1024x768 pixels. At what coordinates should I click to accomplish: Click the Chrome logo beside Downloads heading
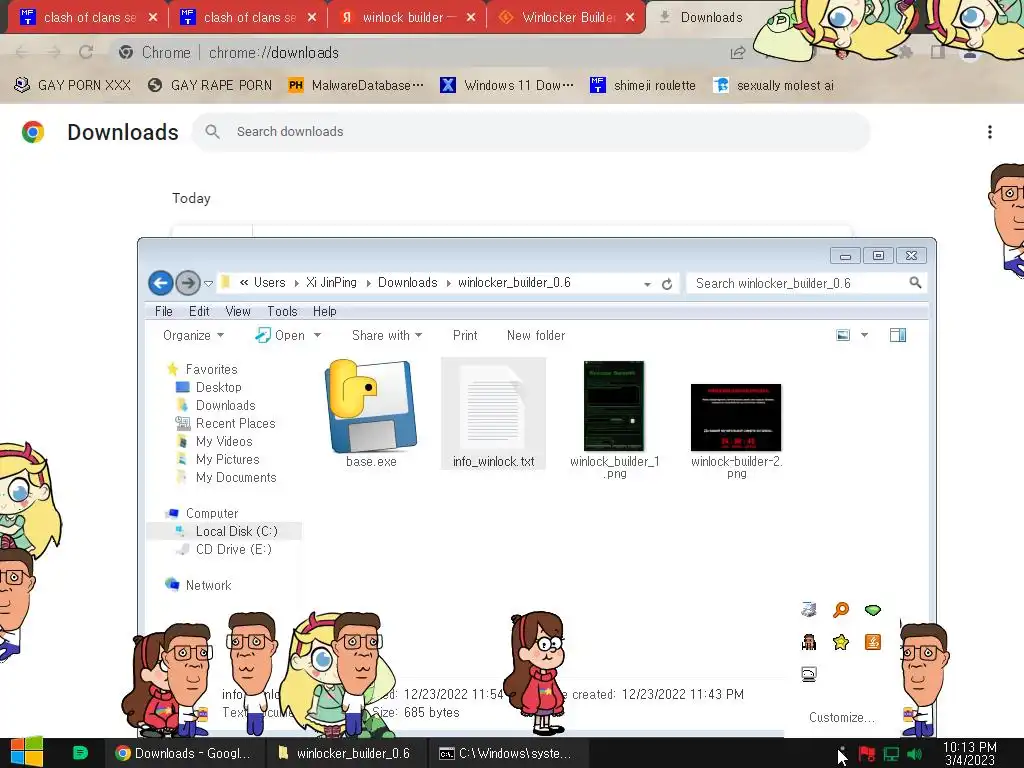click(x=33, y=132)
